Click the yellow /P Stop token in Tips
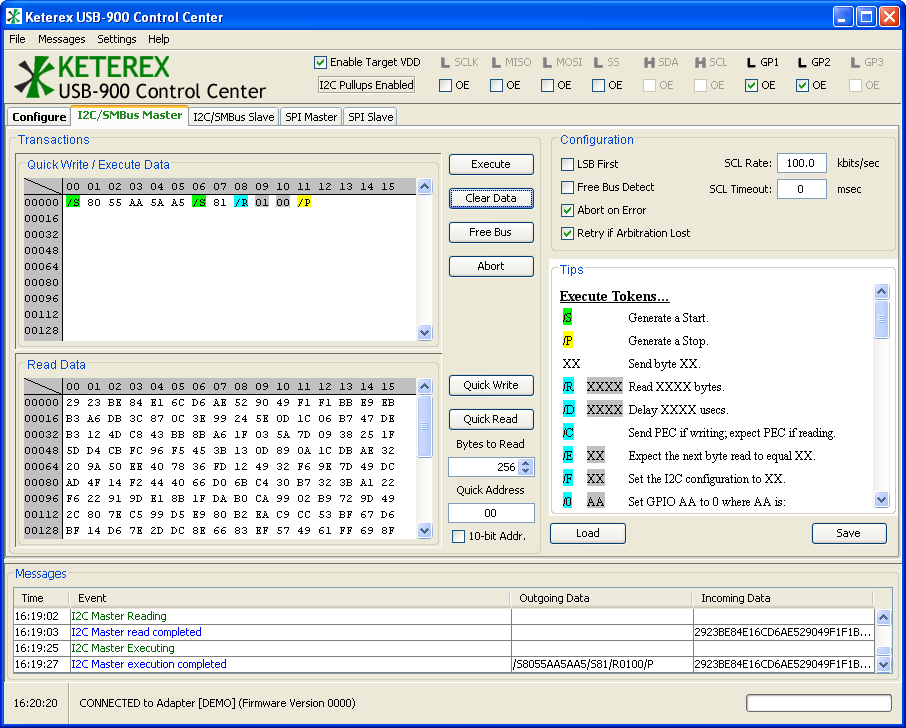906x728 pixels. (x=567, y=341)
